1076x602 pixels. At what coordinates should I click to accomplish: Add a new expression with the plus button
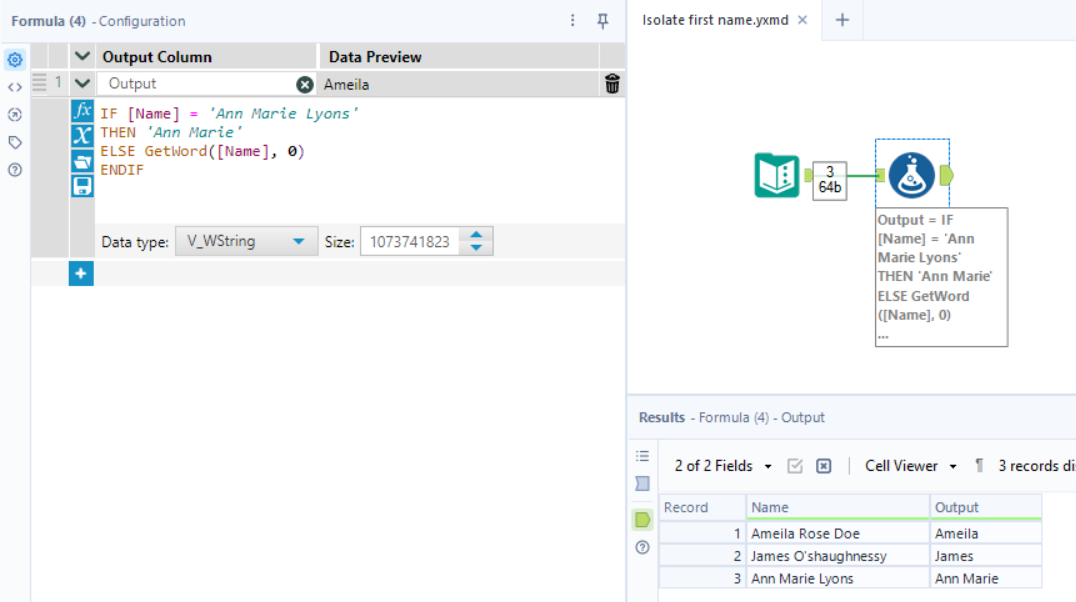point(81,271)
